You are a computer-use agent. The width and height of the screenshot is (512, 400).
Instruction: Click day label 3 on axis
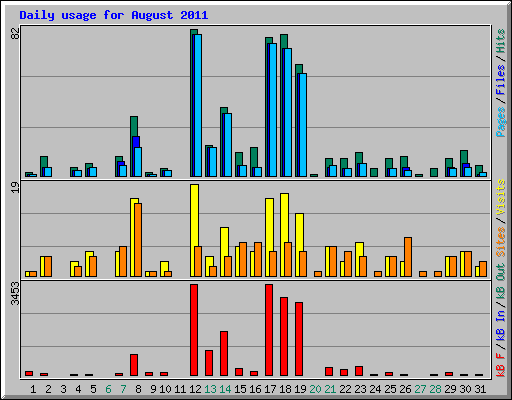pyautogui.click(x=63, y=389)
